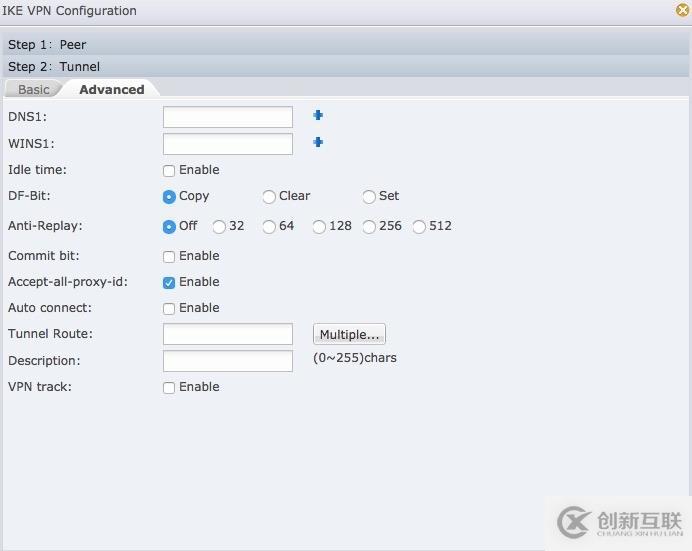Click the plus icon next to DNS1
The image size is (692, 551).
coord(318,115)
